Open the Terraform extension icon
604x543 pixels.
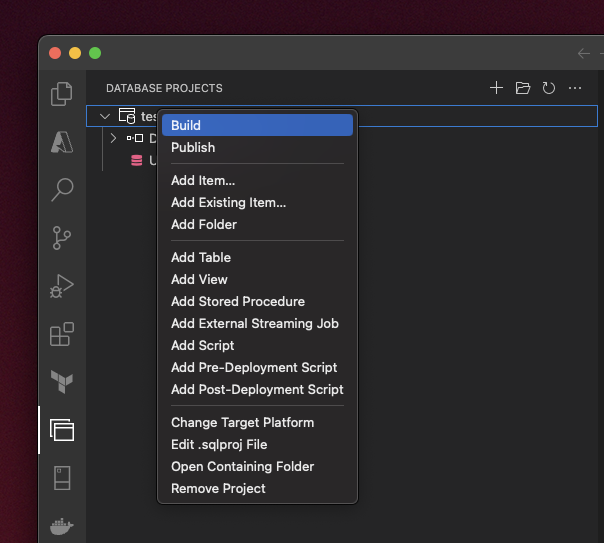pyautogui.click(x=62, y=381)
